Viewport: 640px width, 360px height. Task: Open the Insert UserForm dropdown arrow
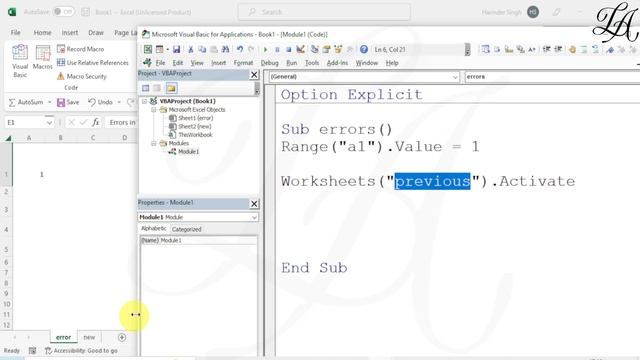coord(167,49)
